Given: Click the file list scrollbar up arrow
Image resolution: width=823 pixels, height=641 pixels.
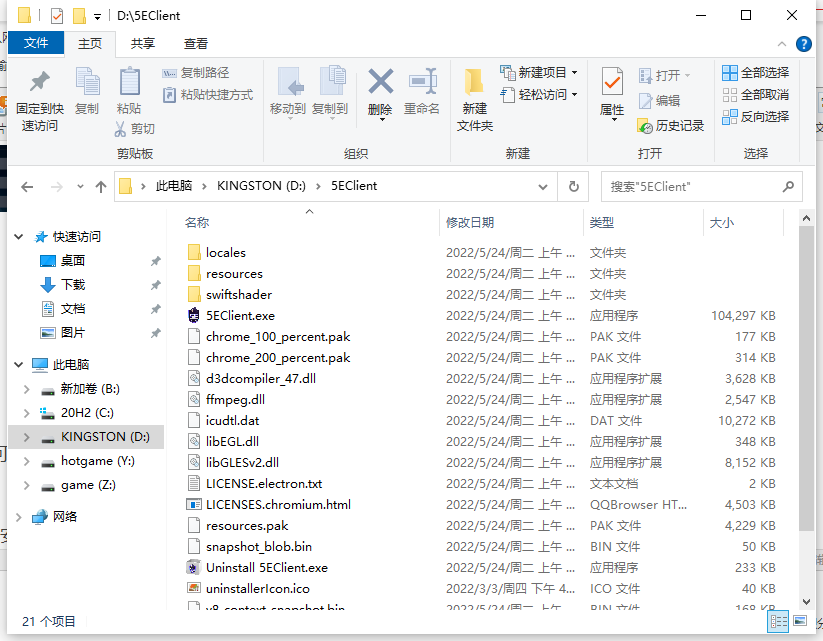Looking at the screenshot, I should tap(807, 218).
